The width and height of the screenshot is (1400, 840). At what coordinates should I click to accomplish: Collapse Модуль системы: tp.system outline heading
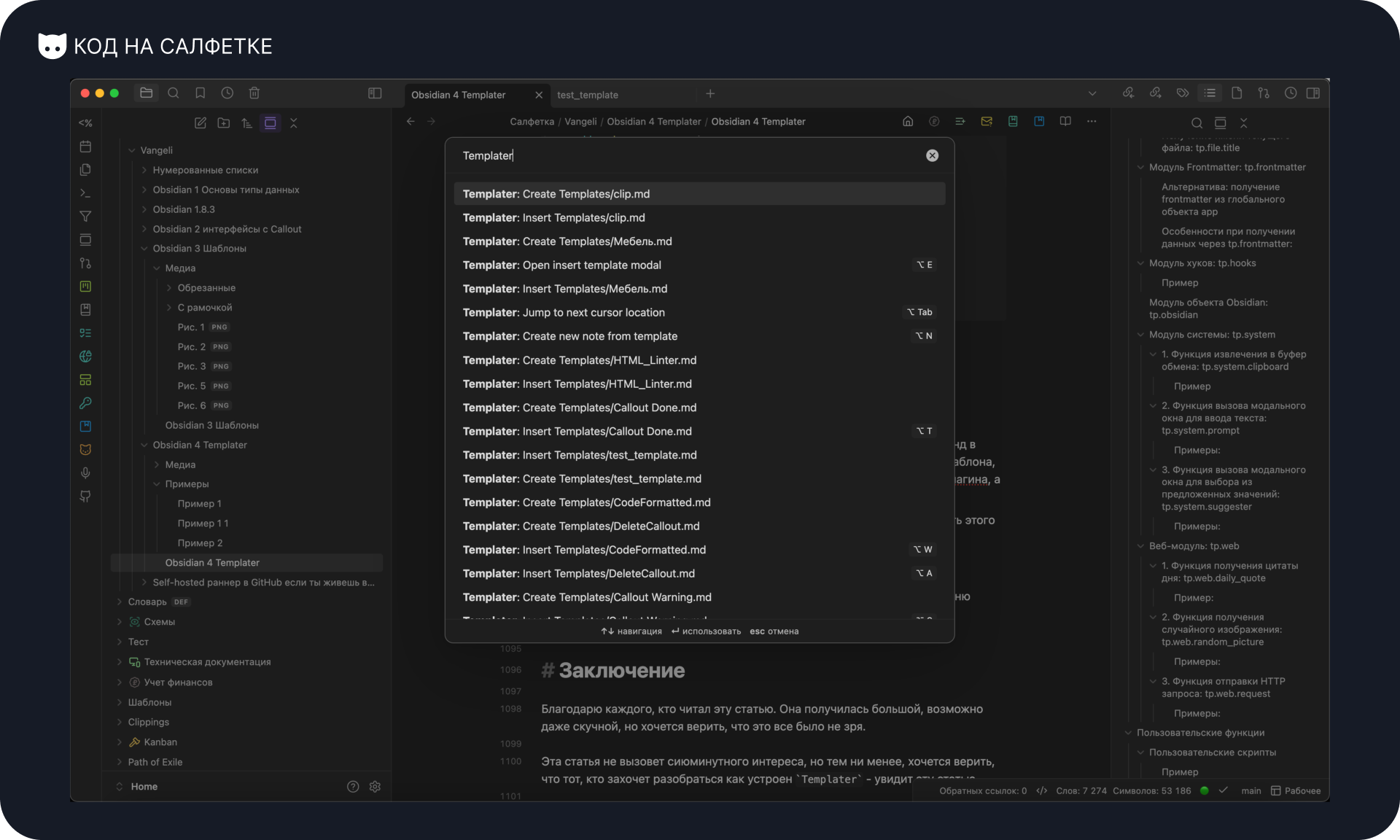click(1140, 335)
